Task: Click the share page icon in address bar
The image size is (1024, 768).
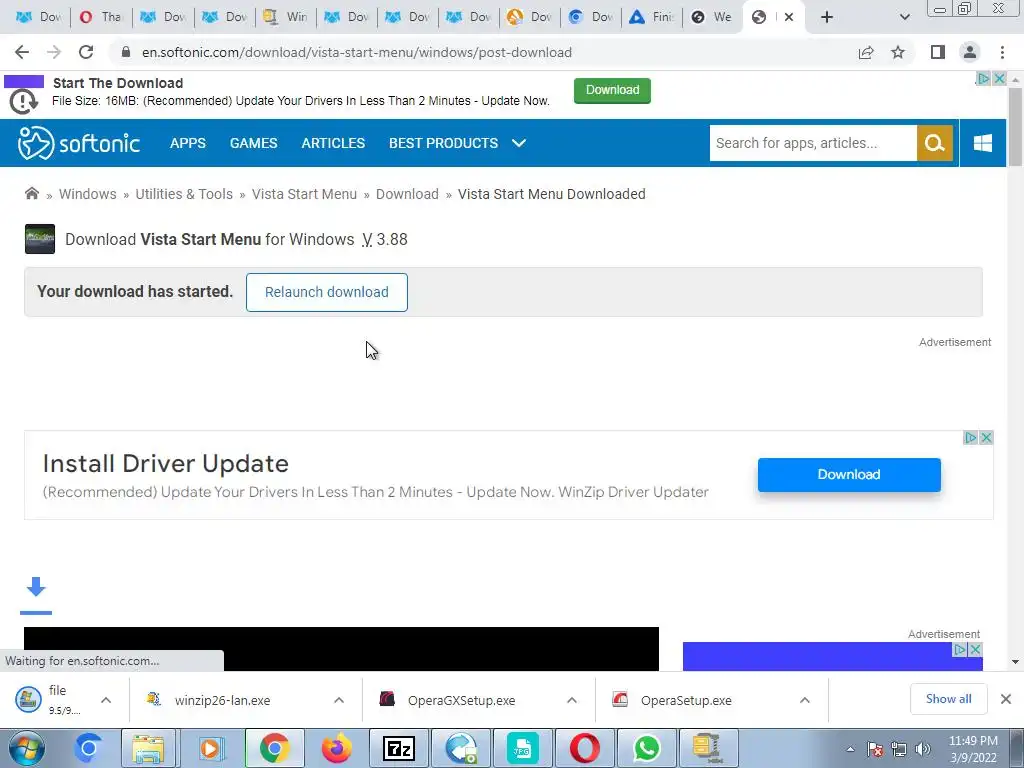Action: (866, 52)
